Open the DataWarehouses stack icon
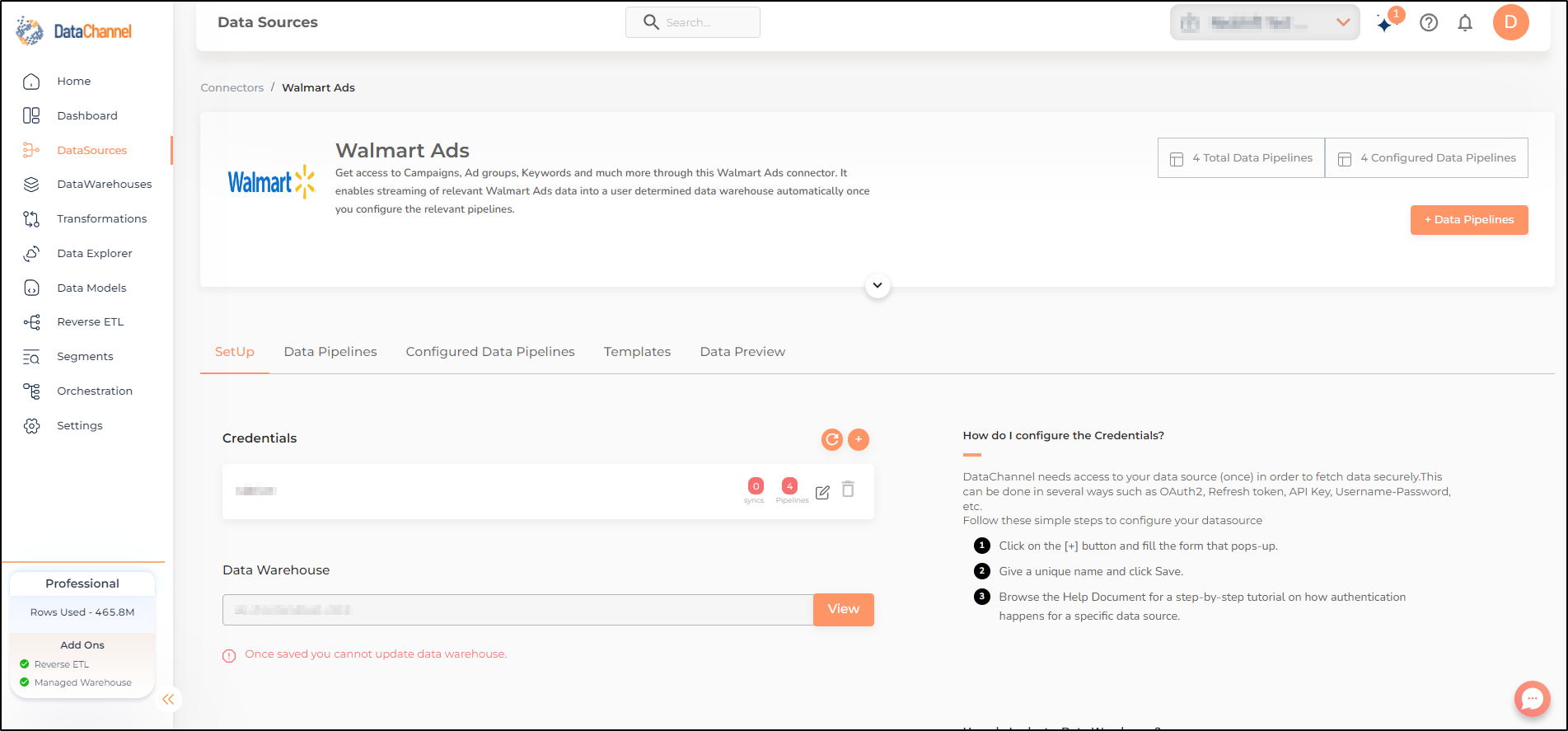The height and width of the screenshot is (731, 1568). (x=31, y=185)
